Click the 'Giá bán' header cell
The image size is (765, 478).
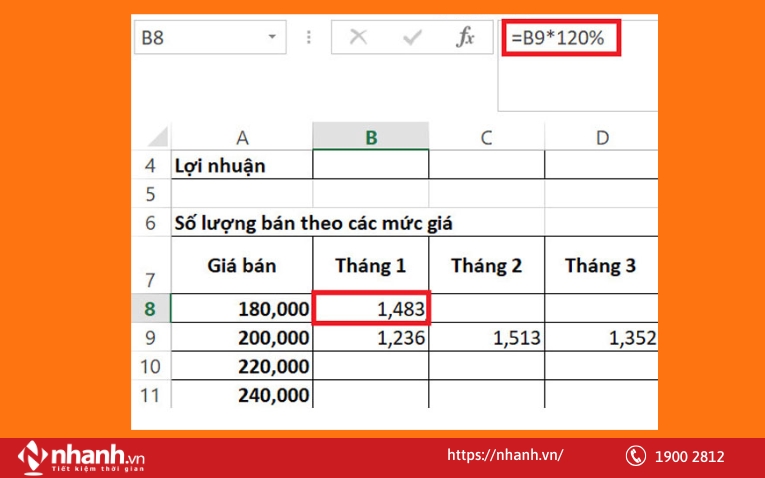coord(242,265)
